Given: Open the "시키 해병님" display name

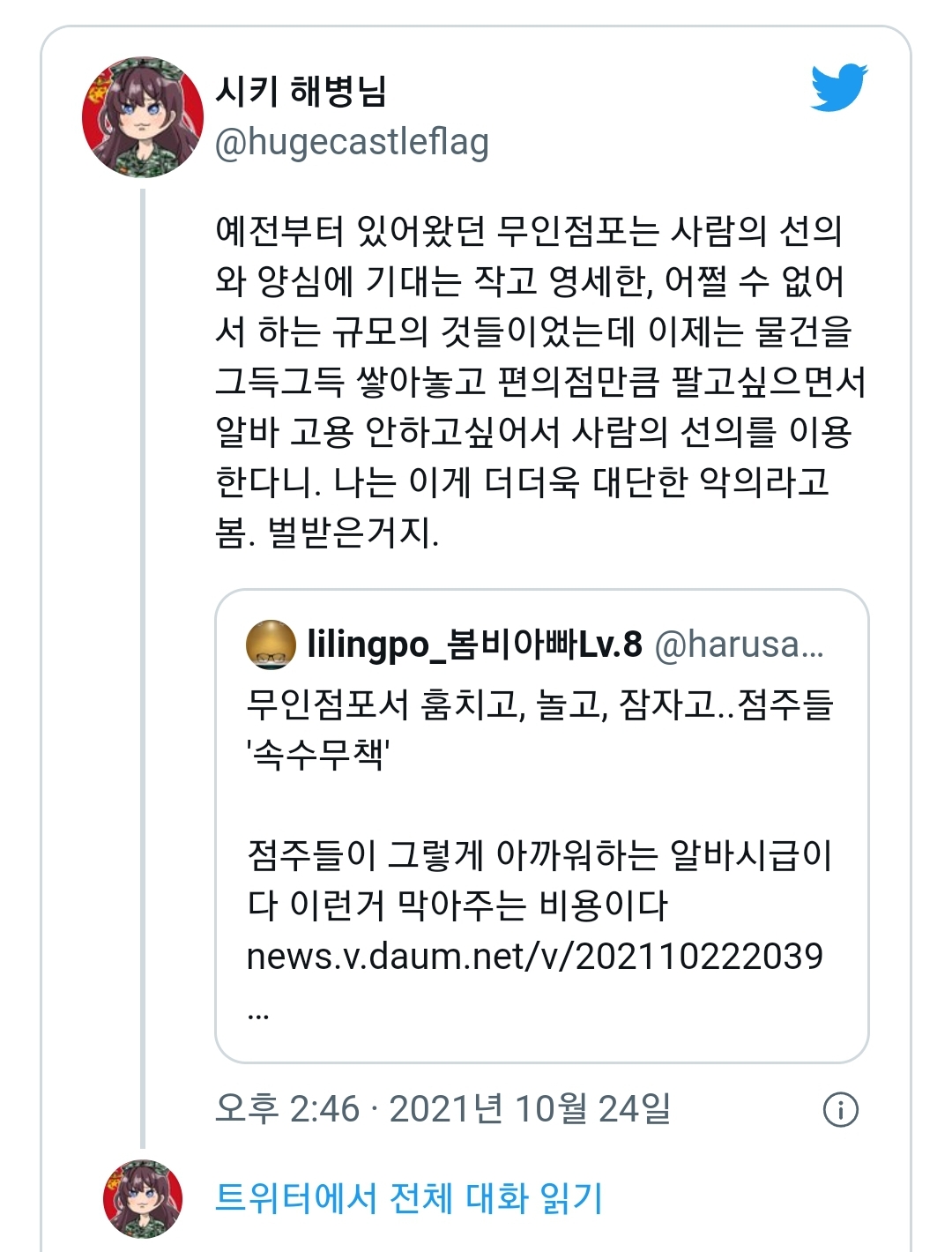Looking at the screenshot, I should pyautogui.click(x=301, y=91).
